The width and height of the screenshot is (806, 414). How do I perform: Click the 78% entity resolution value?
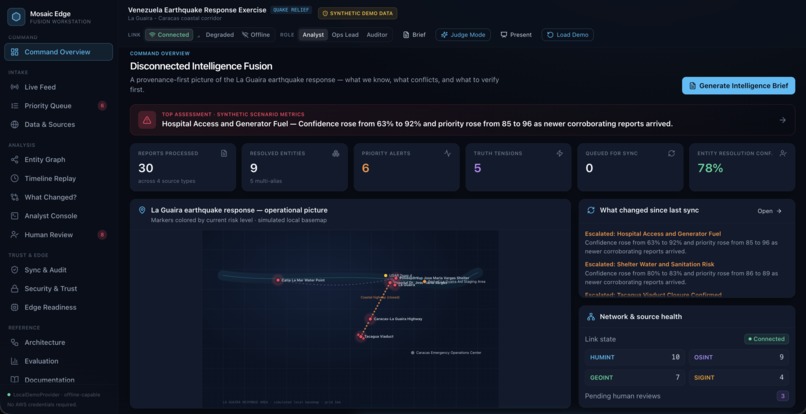tap(710, 168)
